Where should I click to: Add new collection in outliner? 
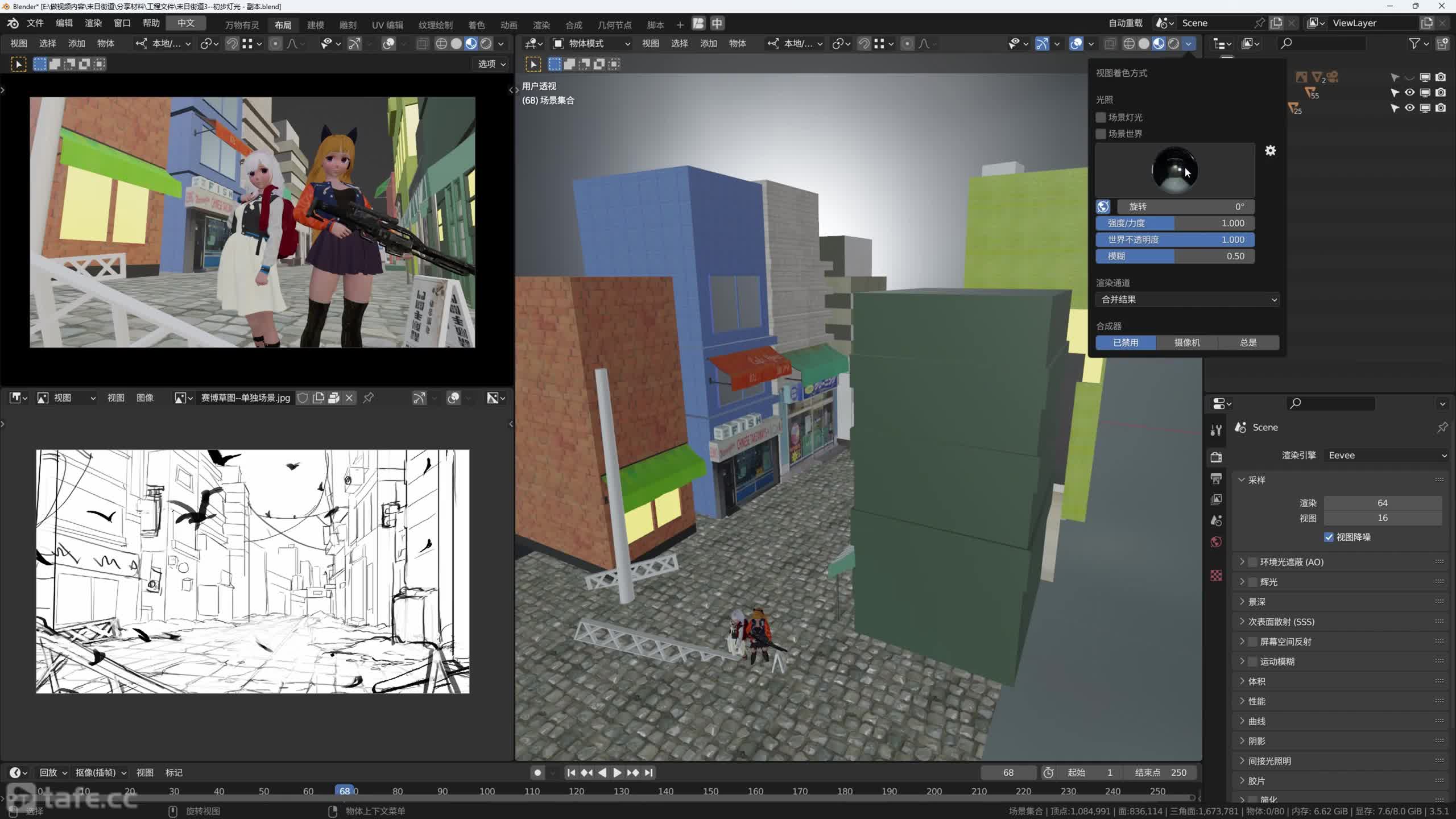[1442, 43]
